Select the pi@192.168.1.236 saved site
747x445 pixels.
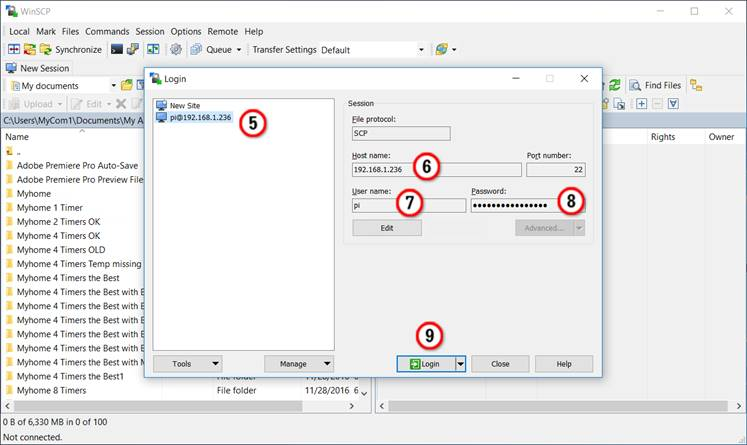pos(200,117)
